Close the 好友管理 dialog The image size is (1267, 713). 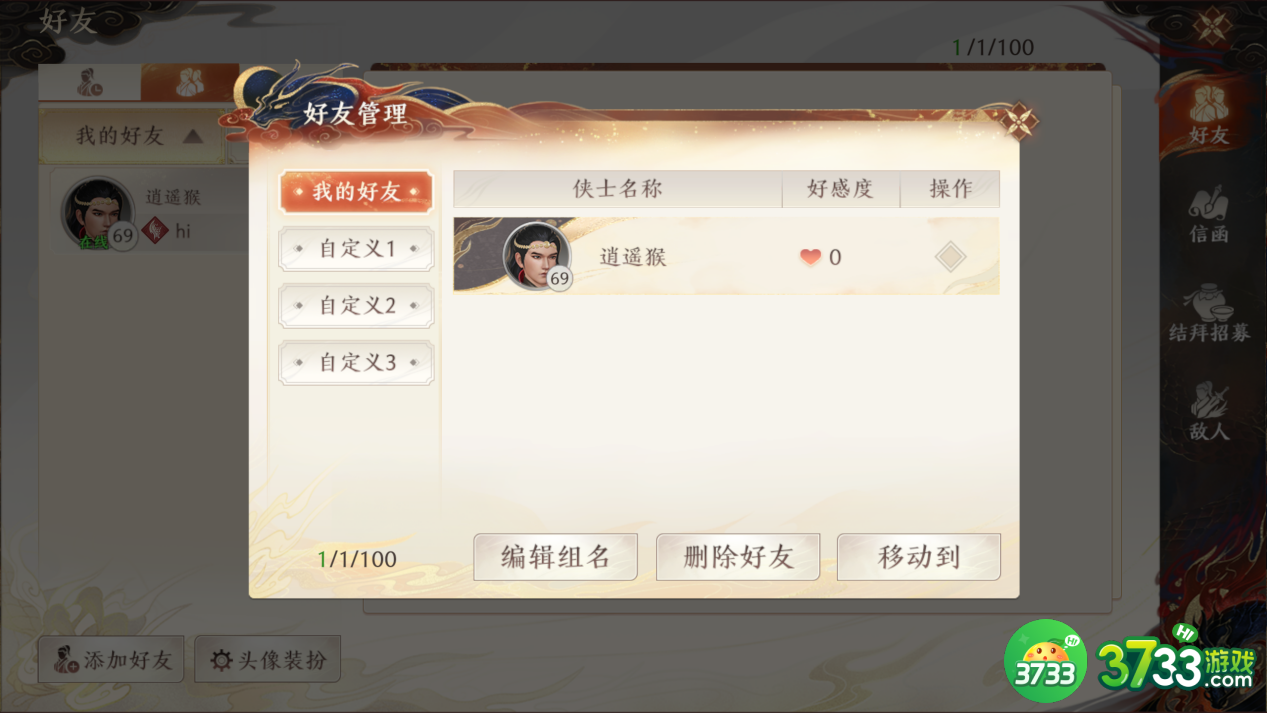pyautogui.click(x=1019, y=121)
